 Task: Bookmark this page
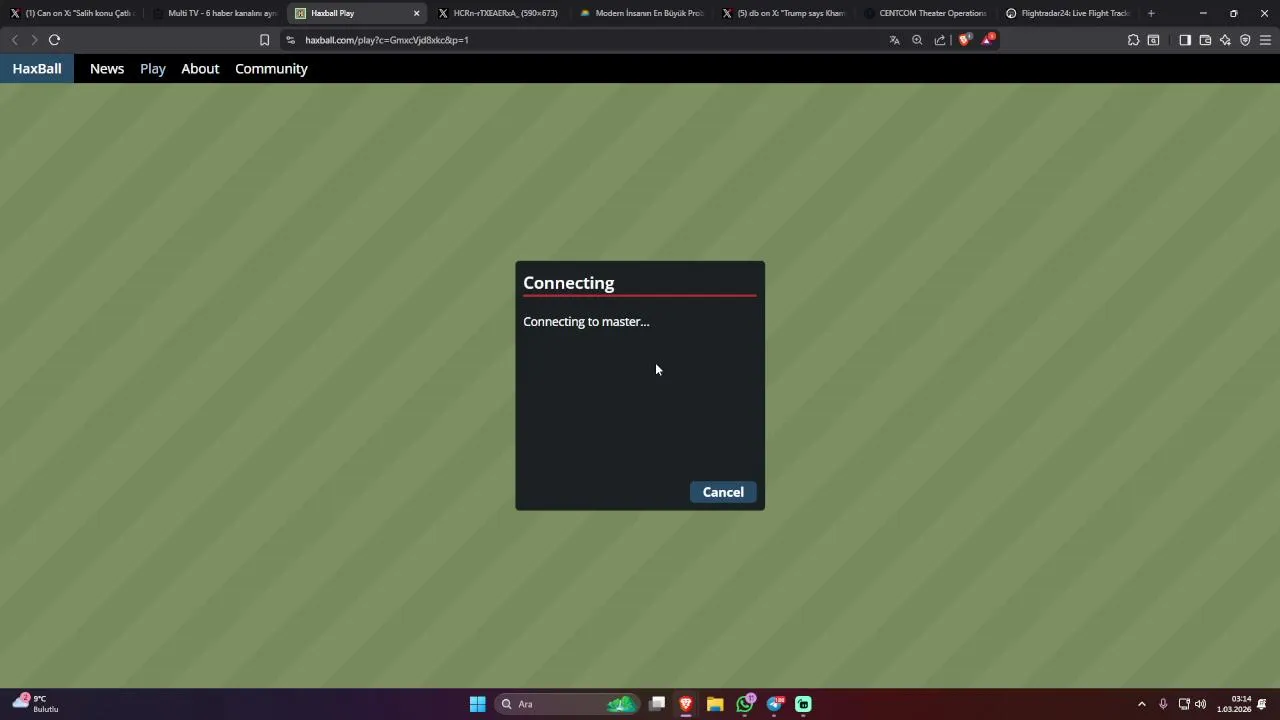pos(264,40)
